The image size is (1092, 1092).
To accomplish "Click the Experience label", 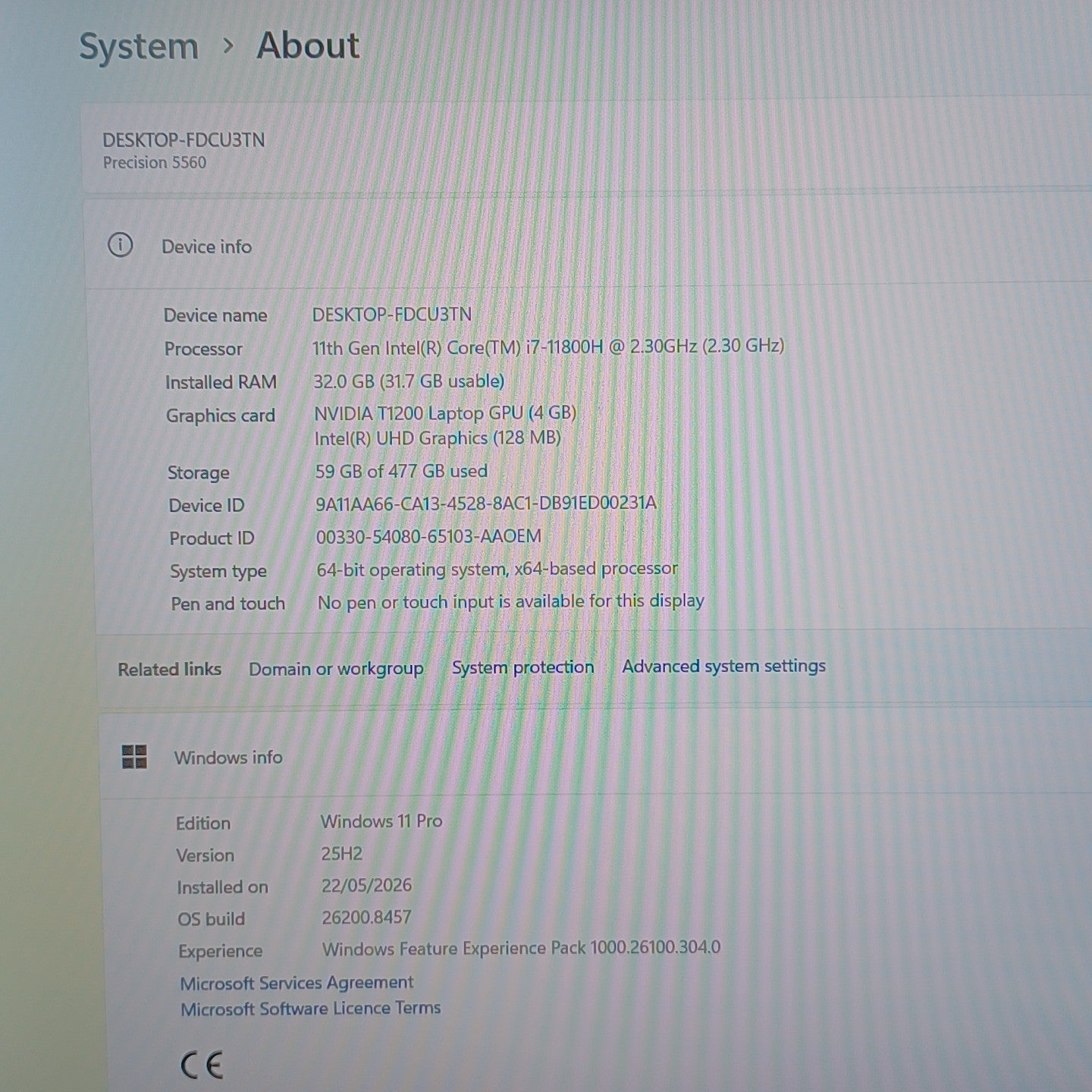I will tap(221, 951).
